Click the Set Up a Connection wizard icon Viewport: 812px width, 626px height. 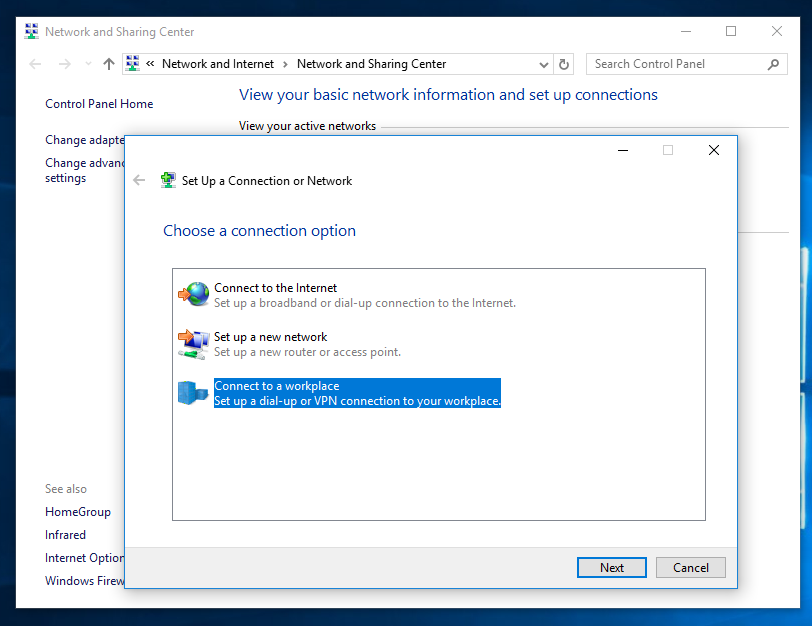[168, 180]
